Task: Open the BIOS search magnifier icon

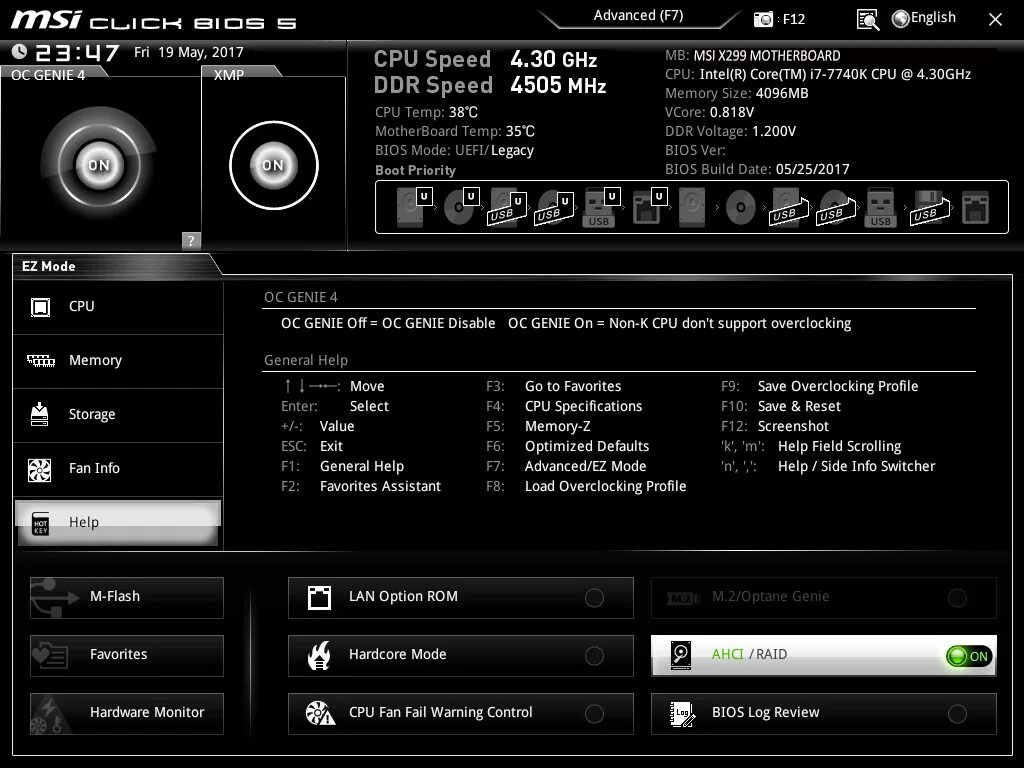Action: coord(867,20)
